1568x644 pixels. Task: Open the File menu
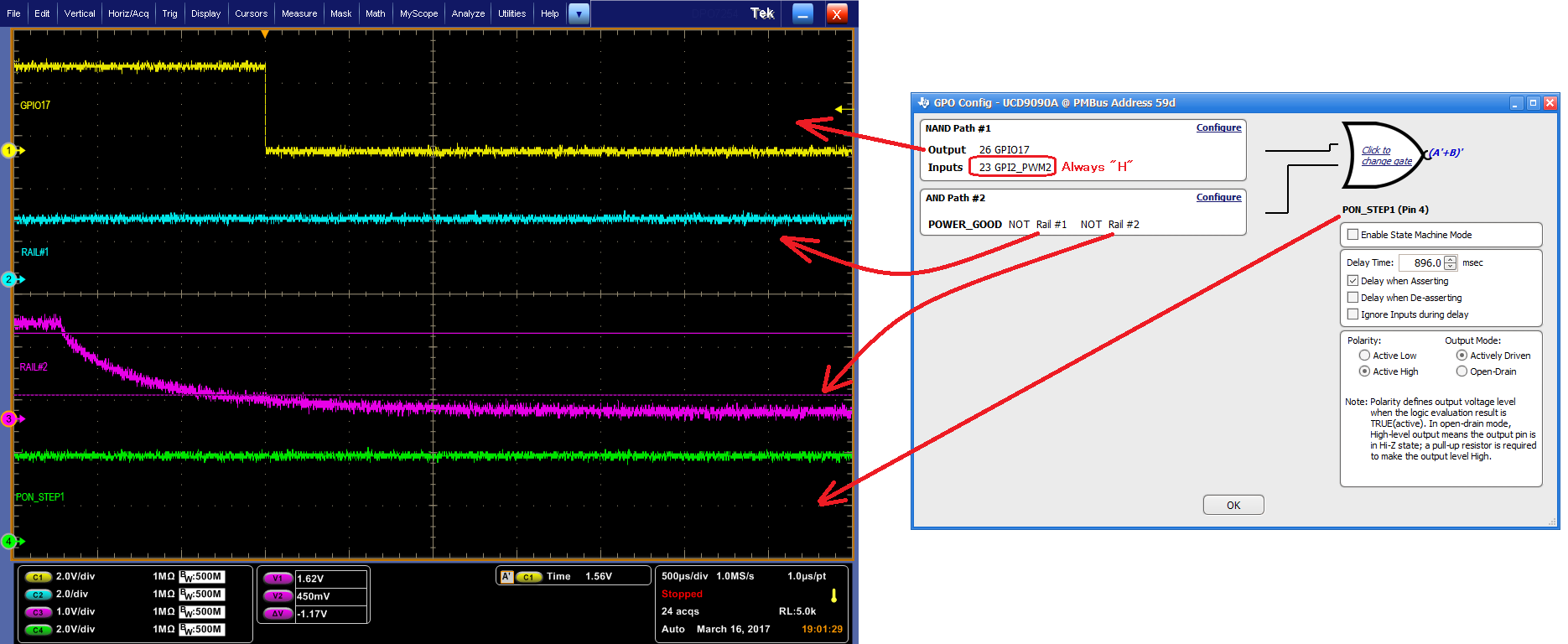pyautogui.click(x=13, y=13)
